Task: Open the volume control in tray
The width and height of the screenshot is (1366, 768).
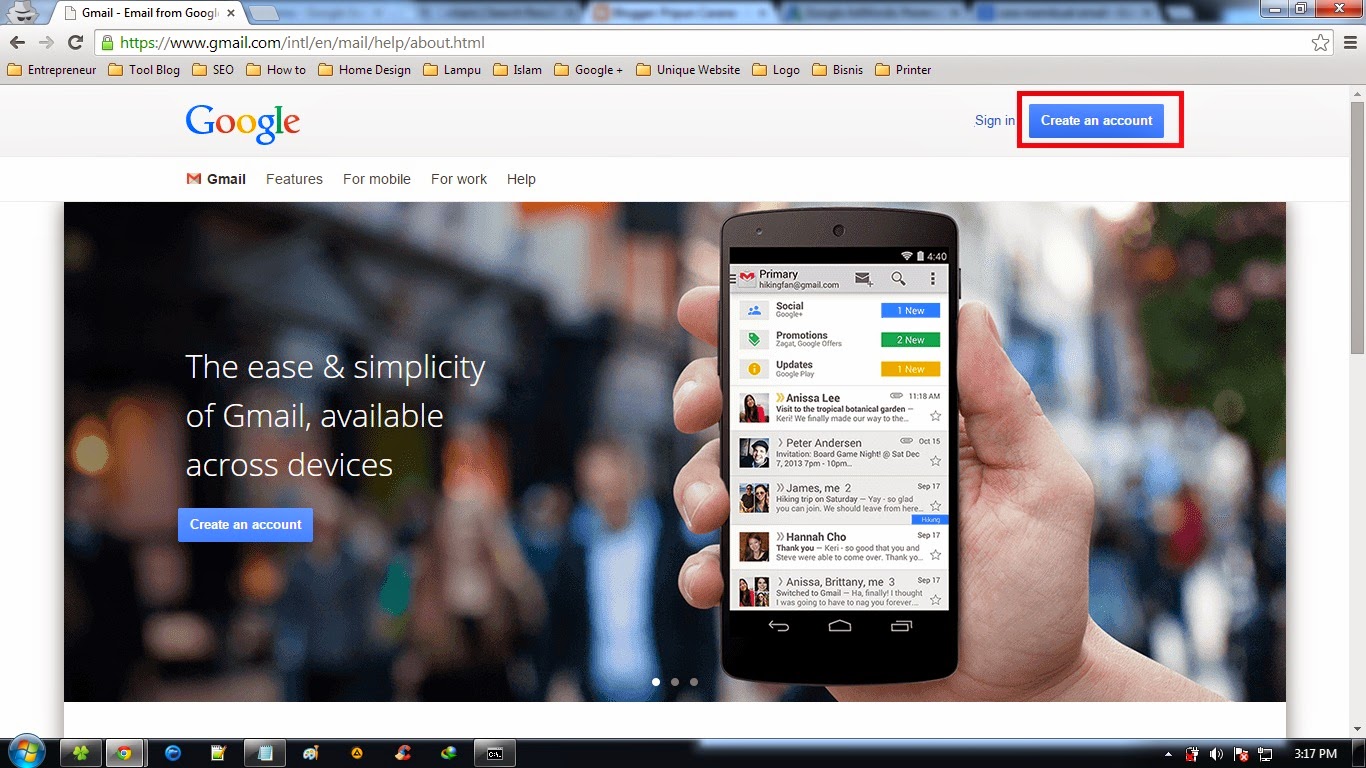Action: coord(1217,754)
